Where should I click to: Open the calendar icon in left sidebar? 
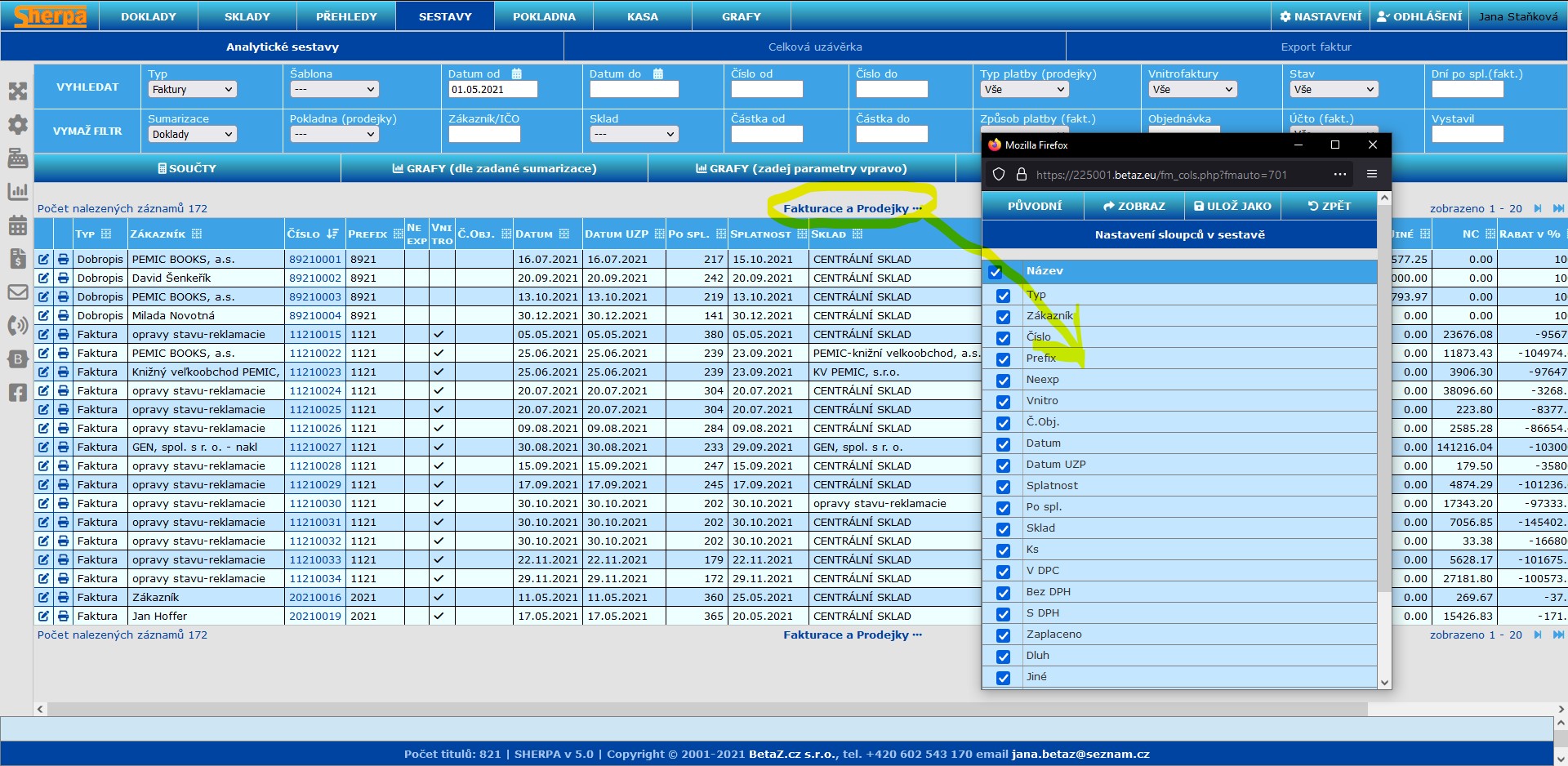tap(17, 225)
